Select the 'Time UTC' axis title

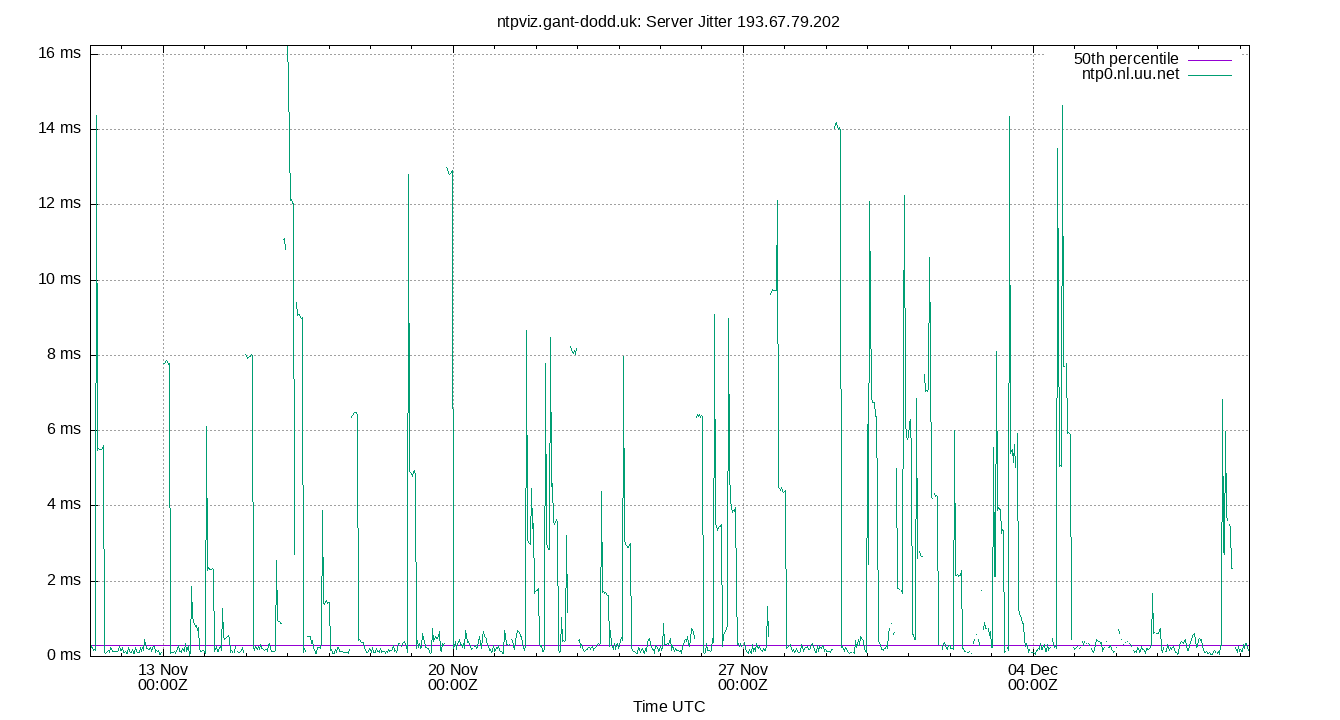[670, 707]
